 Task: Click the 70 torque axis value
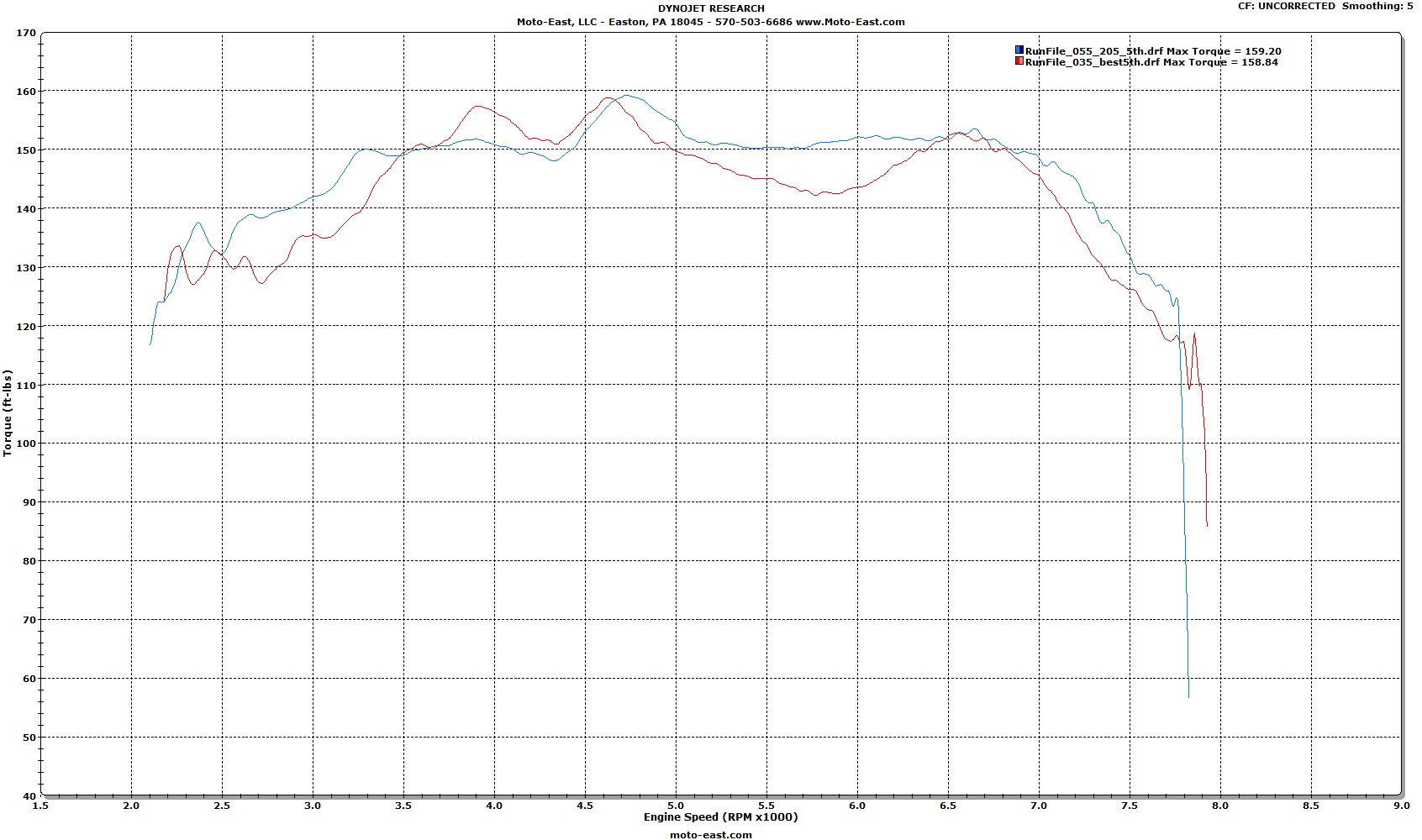pyautogui.click(x=29, y=621)
